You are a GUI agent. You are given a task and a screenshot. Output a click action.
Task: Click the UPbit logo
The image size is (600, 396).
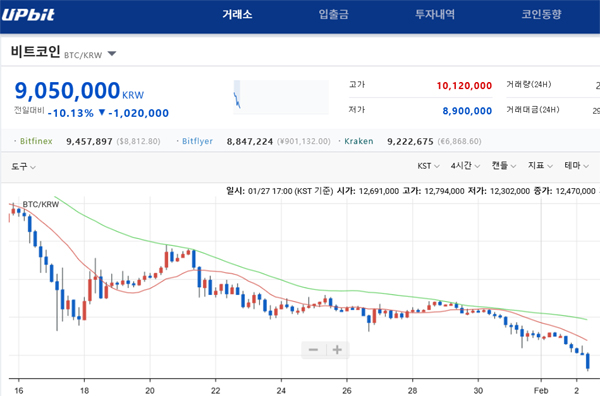[28, 15]
